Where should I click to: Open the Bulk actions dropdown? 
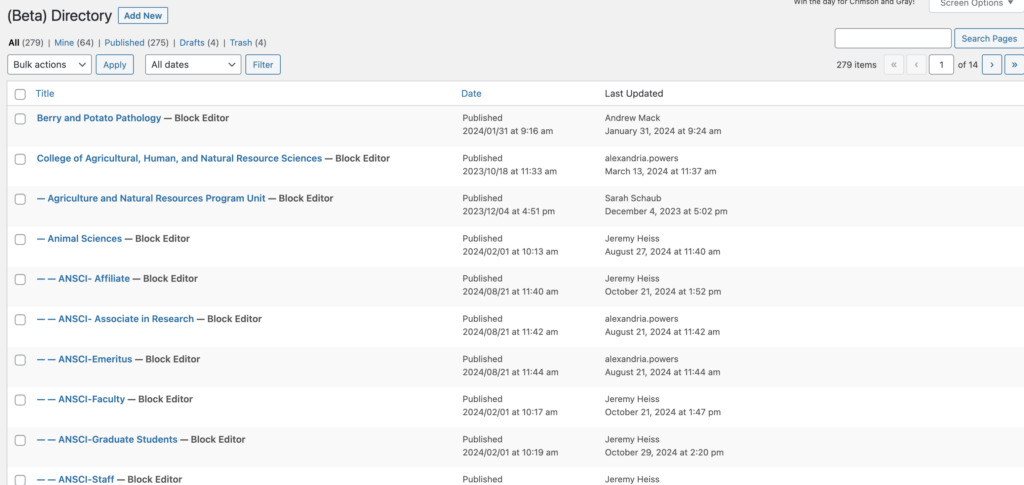click(50, 65)
